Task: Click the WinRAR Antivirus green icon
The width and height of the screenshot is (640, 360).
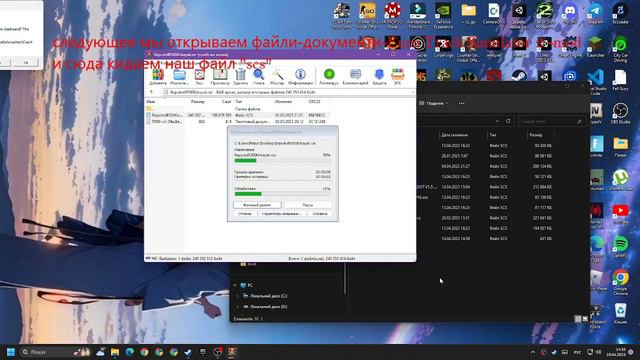Action: click(x=329, y=77)
